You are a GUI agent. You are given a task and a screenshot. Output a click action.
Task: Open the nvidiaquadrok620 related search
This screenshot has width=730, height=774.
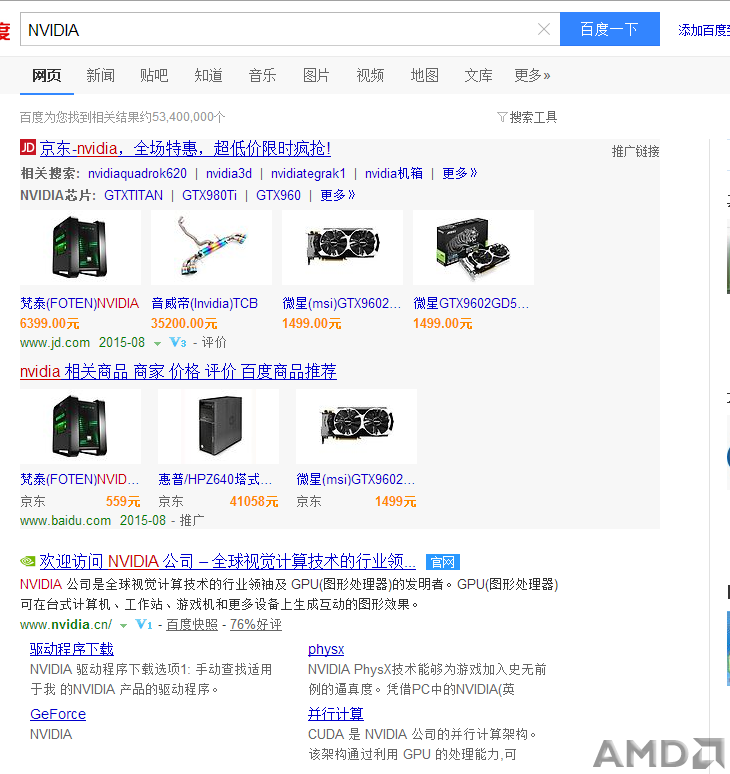click(137, 173)
